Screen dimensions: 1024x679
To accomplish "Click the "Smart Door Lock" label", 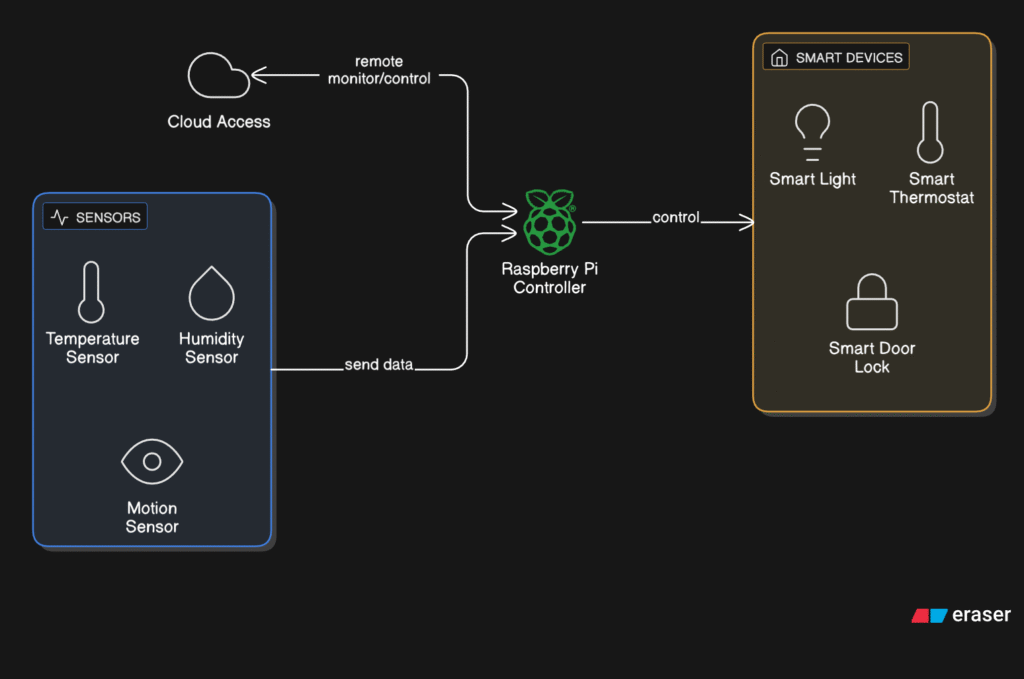I will pyautogui.click(x=872, y=357).
